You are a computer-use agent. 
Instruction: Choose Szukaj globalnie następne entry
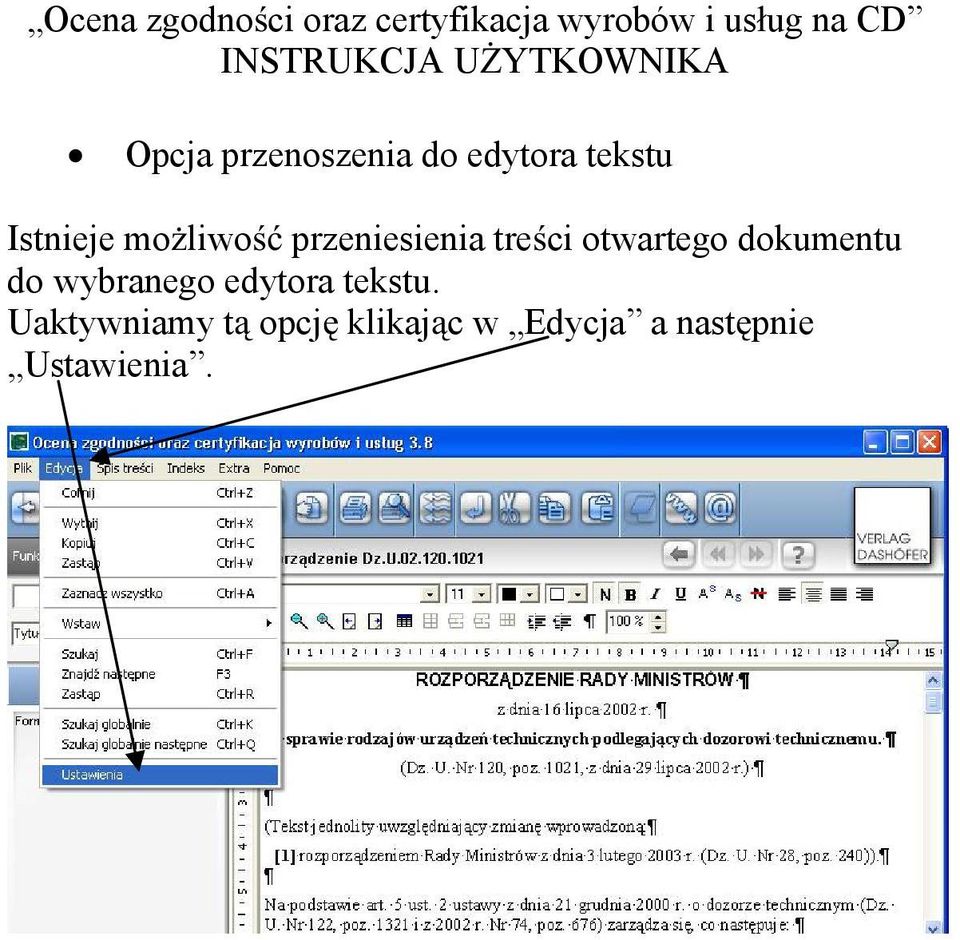[160, 745]
